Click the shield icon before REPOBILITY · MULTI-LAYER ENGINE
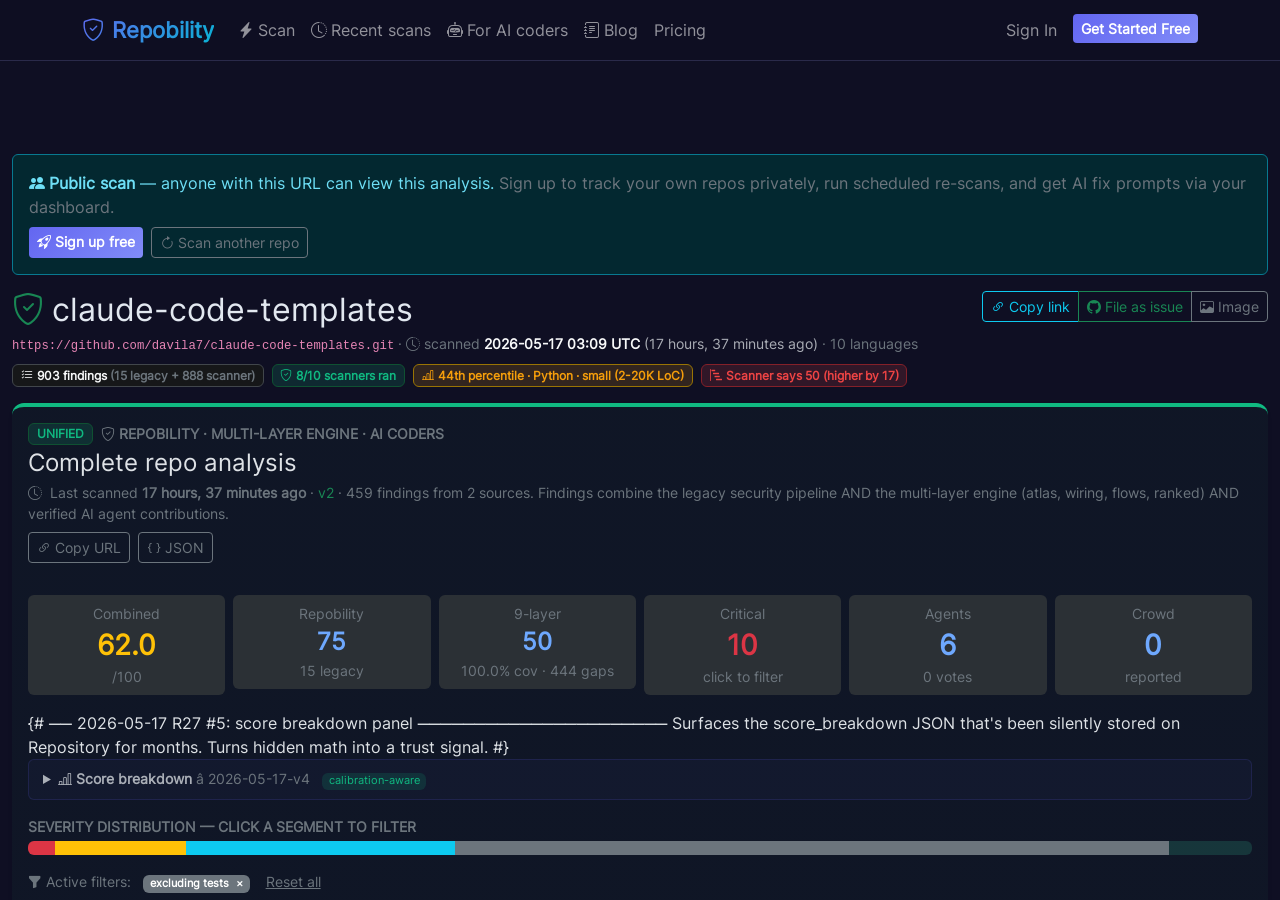 108,434
